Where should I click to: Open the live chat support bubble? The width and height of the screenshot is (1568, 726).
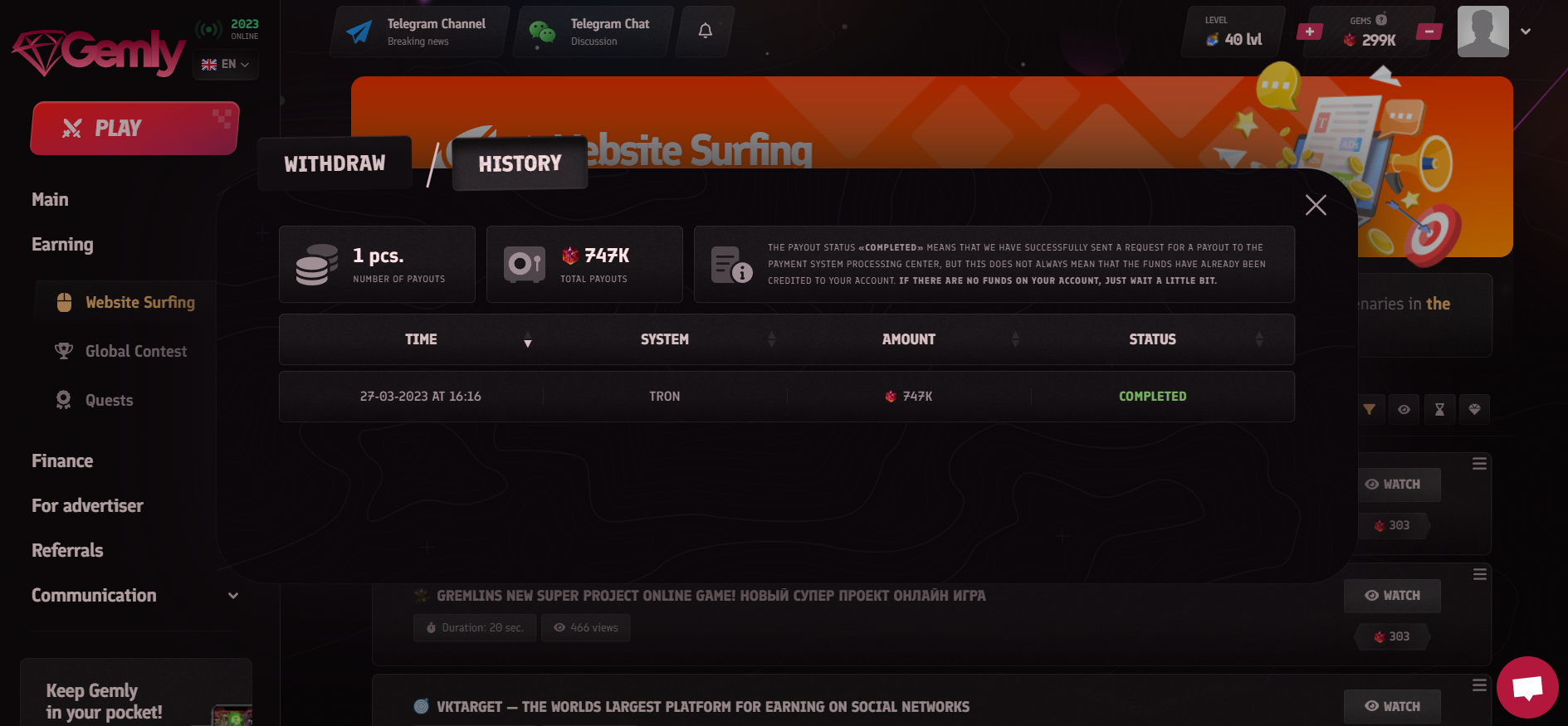pos(1527,687)
